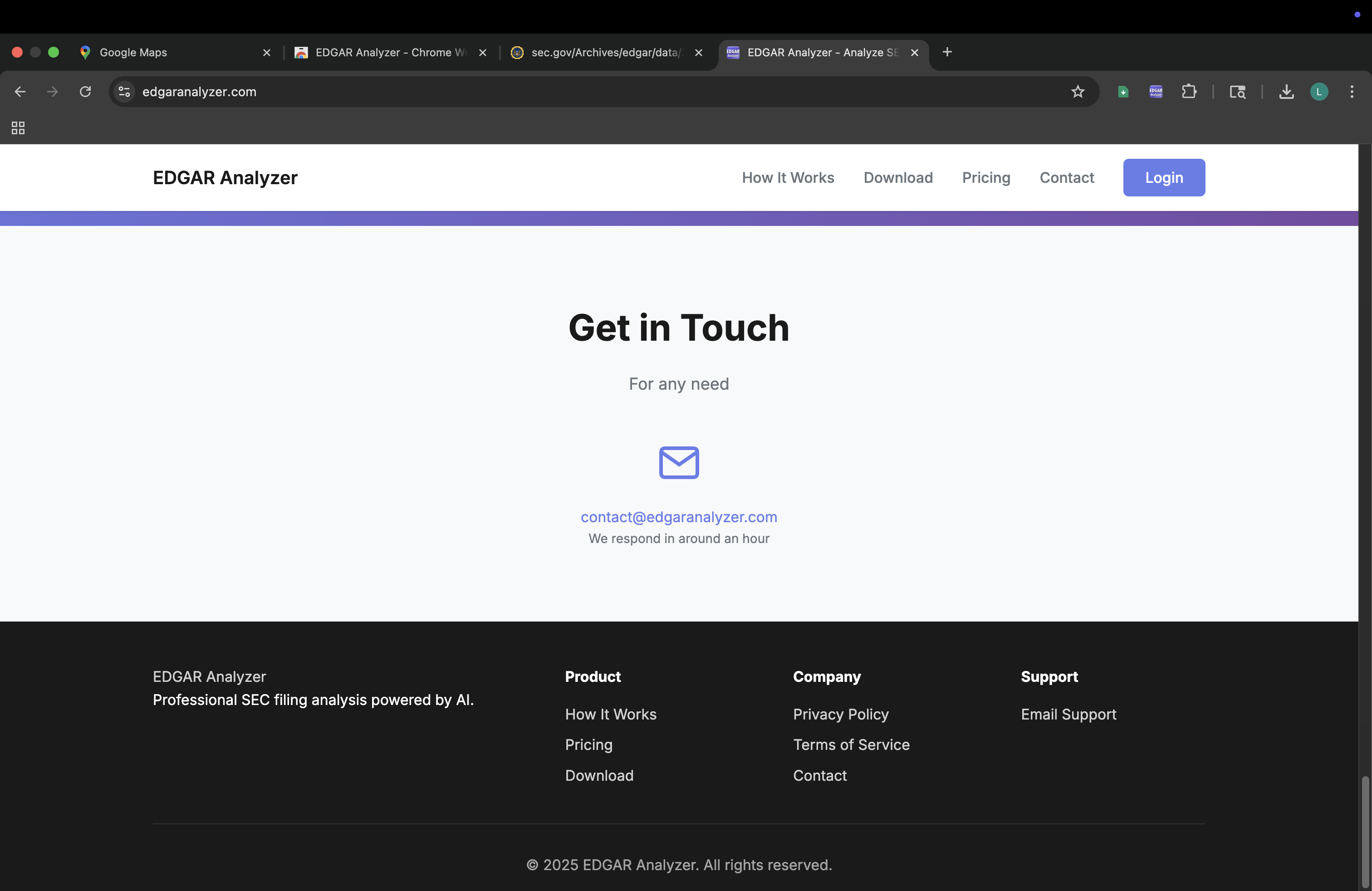Screen dimensions: 1372x891
Task: Close the sec.gov Archives tab
Action: click(x=698, y=53)
